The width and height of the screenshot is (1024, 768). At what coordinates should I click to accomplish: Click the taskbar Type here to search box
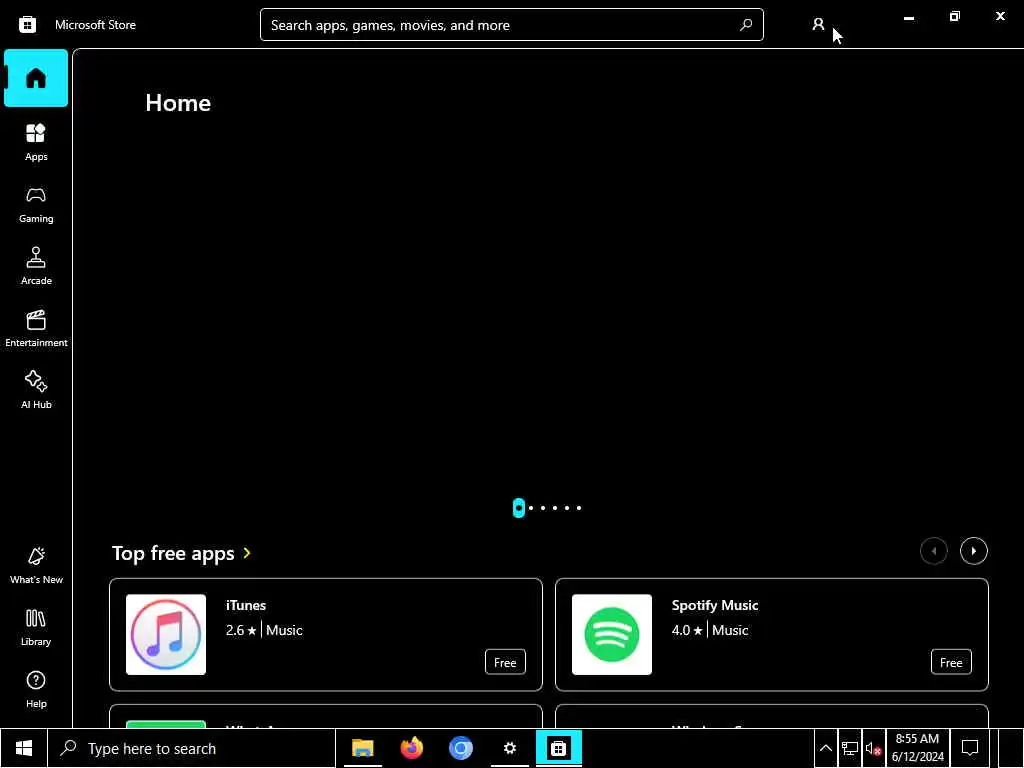pos(191,748)
